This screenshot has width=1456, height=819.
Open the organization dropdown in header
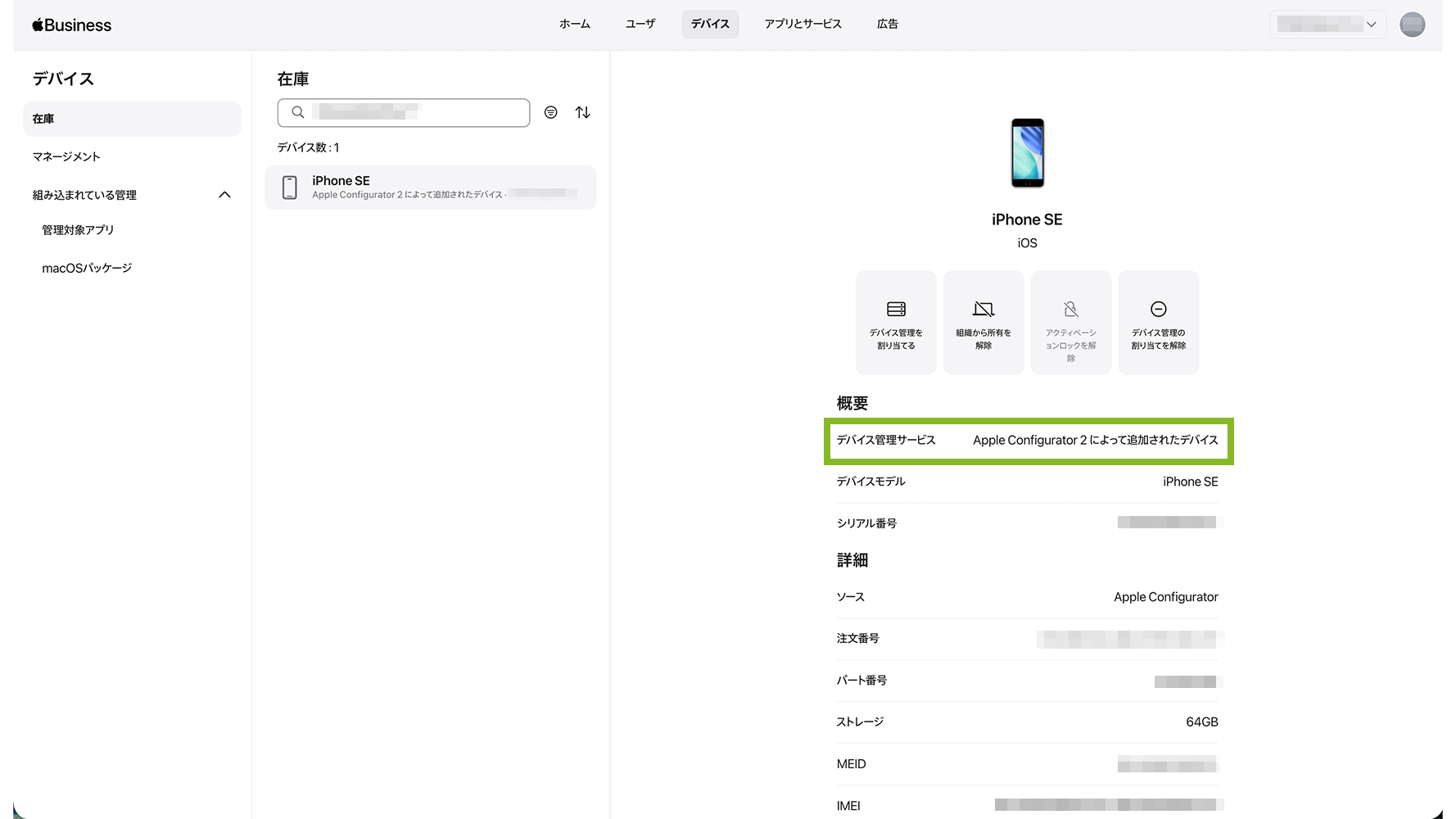point(1327,25)
